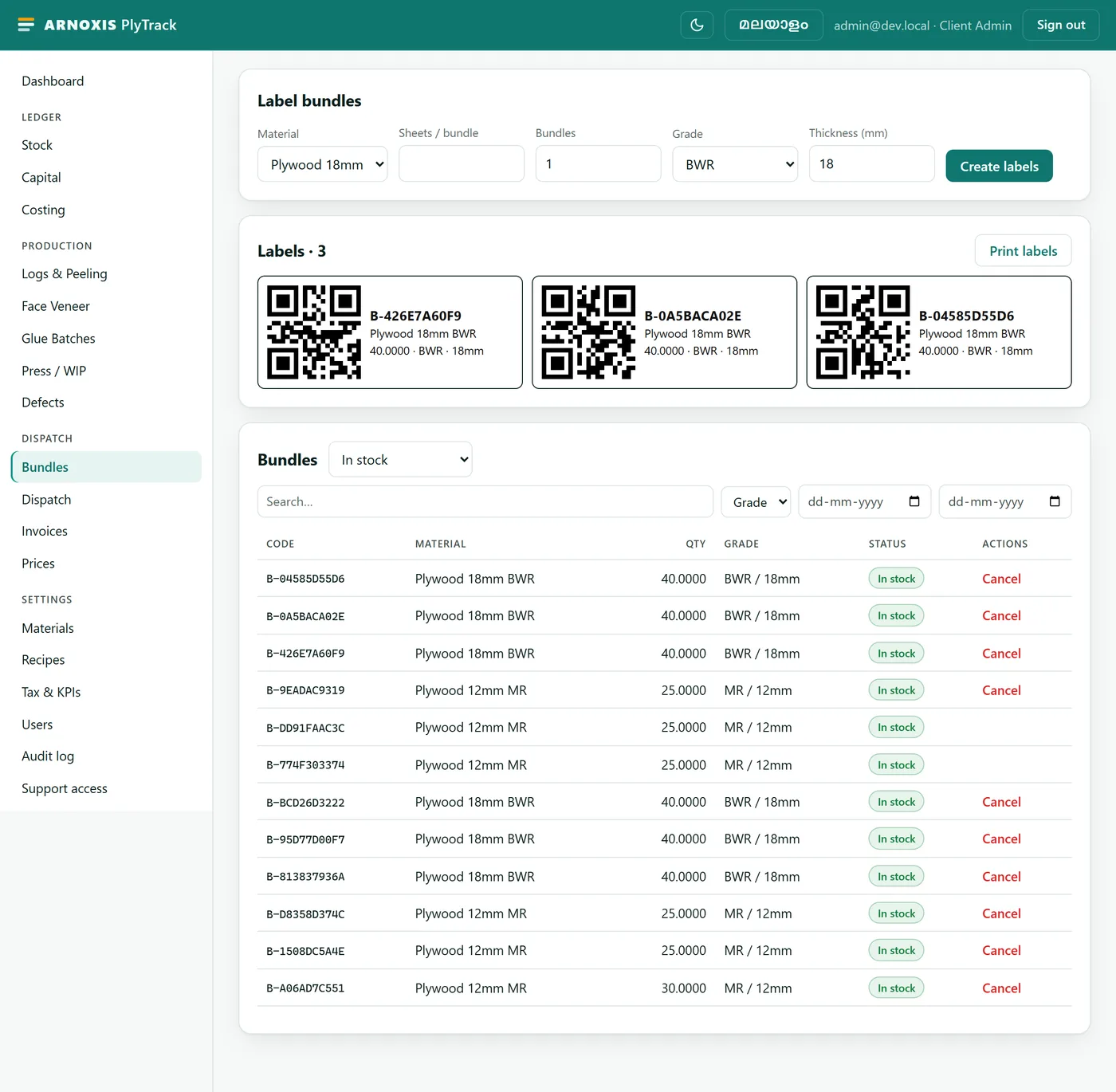Select Bundles in the sidebar
The height and width of the screenshot is (1092, 1116).
pos(106,467)
